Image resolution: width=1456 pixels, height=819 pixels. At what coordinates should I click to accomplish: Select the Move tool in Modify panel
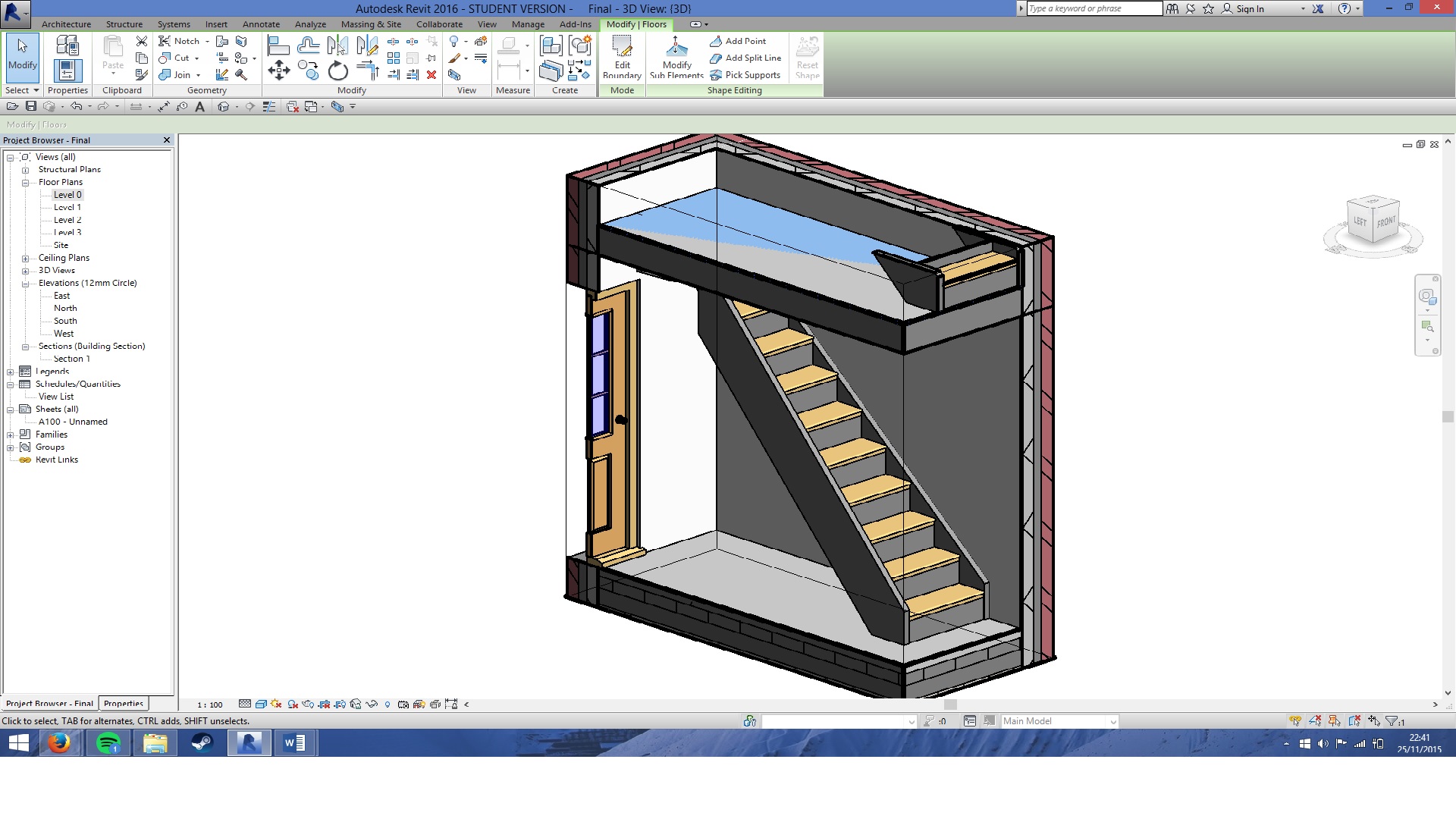278,71
